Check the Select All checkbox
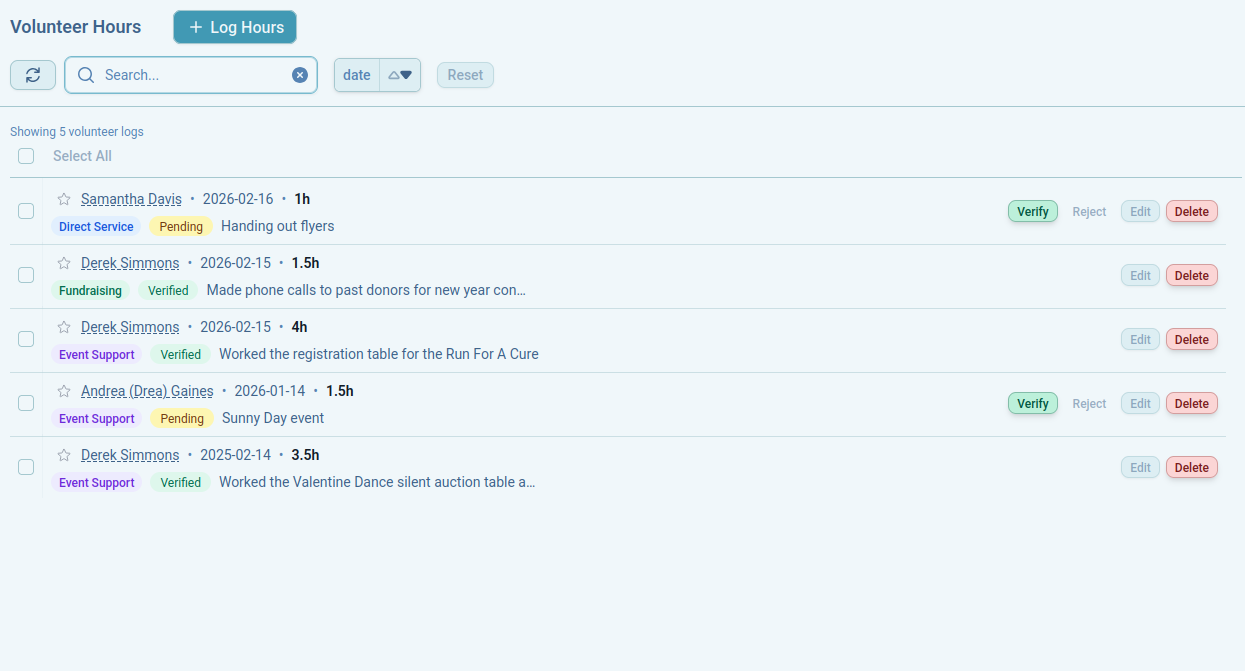Image resolution: width=1245 pixels, height=671 pixels. 26,156
